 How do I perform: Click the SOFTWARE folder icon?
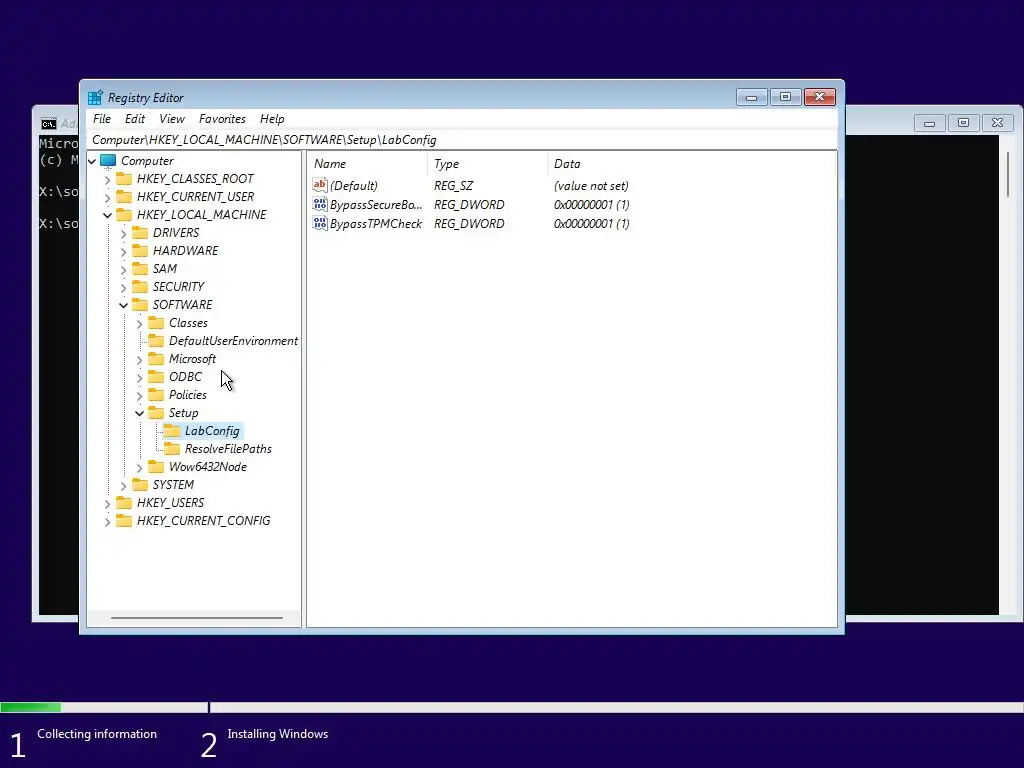(140, 304)
